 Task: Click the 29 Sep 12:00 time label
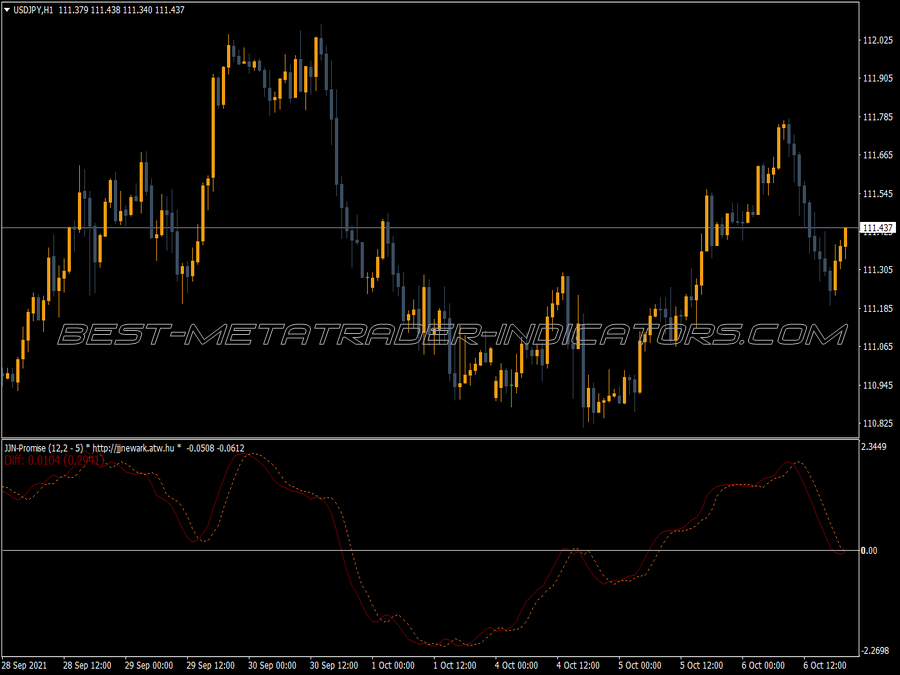[x=210, y=665]
